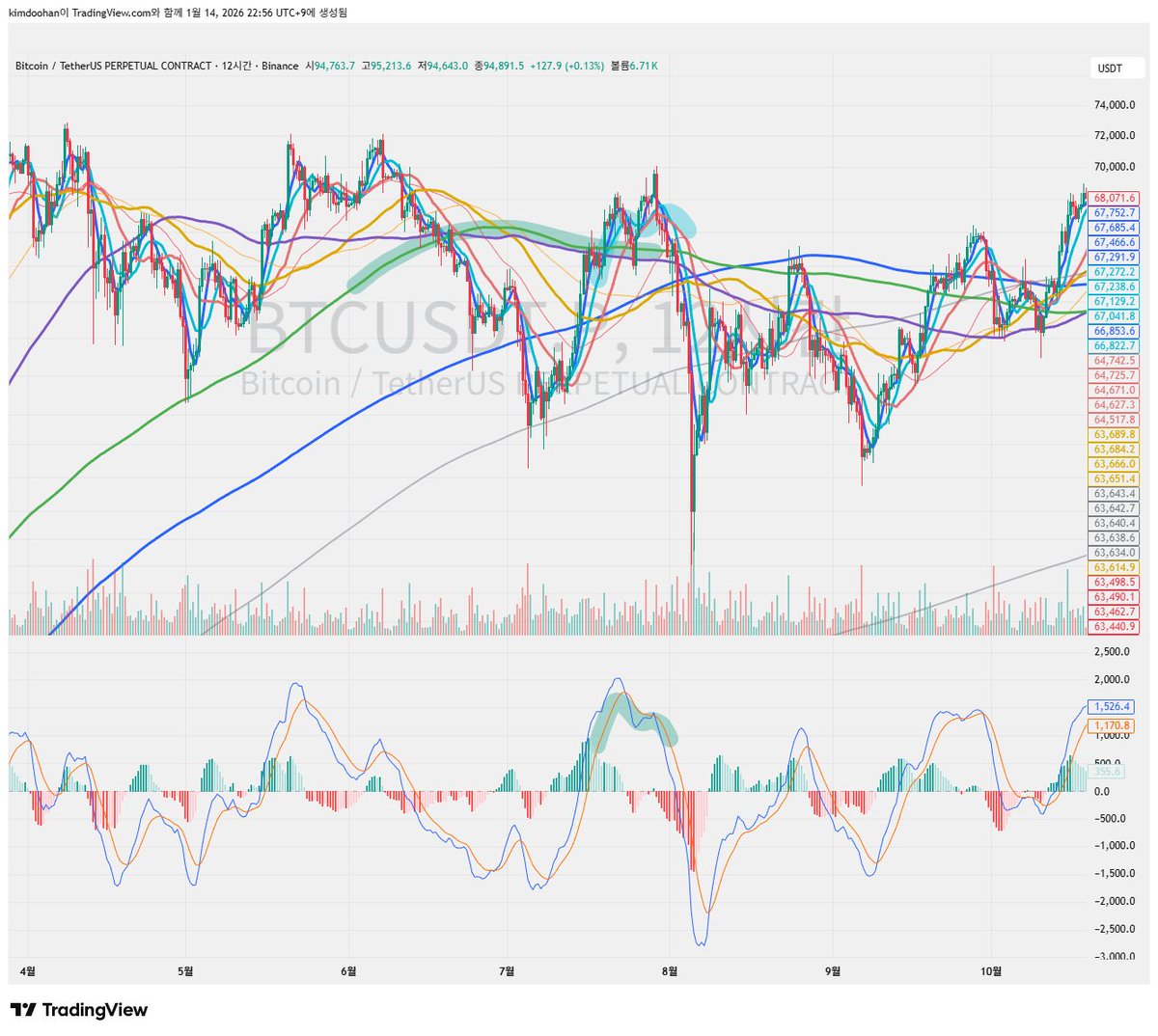1158x1036 pixels.
Task: Click the 7월 time axis label
Action: pos(507,971)
